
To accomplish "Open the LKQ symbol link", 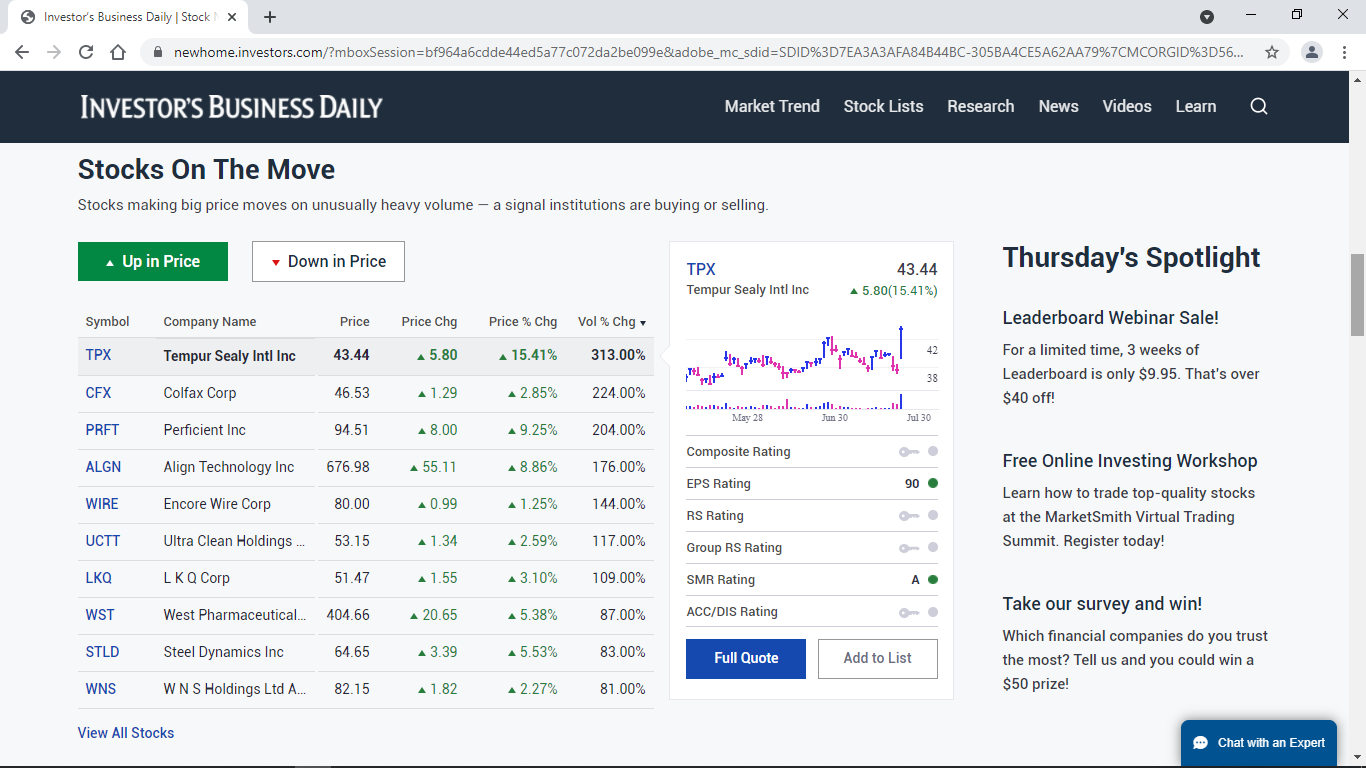I will coord(99,578).
